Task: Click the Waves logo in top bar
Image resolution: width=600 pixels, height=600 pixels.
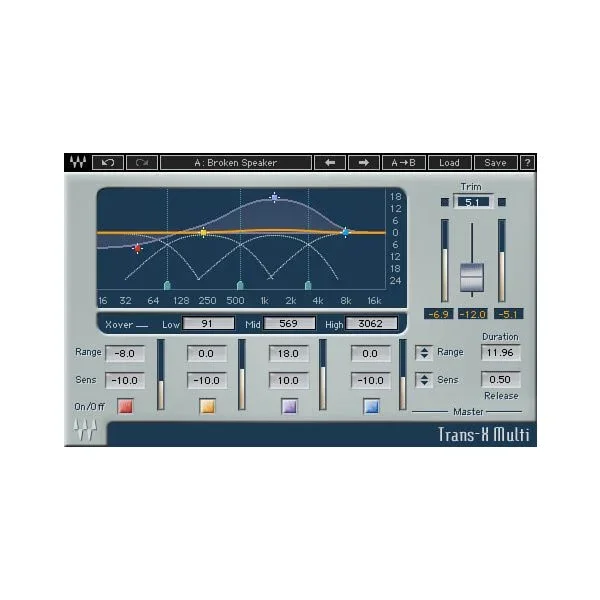Action: pyautogui.click(x=78, y=162)
